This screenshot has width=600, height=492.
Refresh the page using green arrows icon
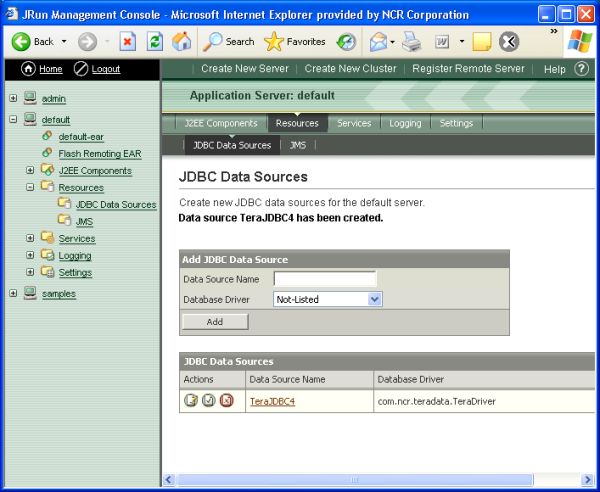(x=155, y=41)
